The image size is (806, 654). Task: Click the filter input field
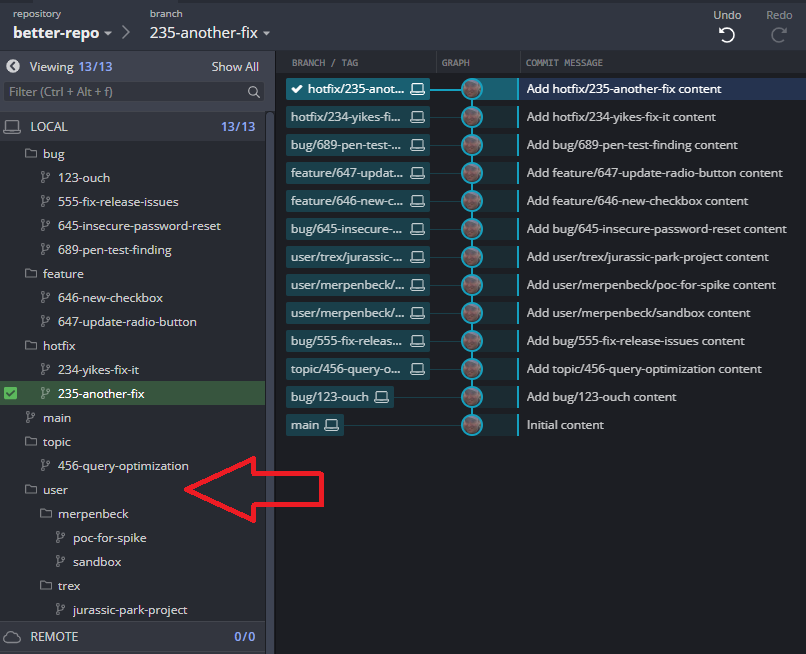120,91
